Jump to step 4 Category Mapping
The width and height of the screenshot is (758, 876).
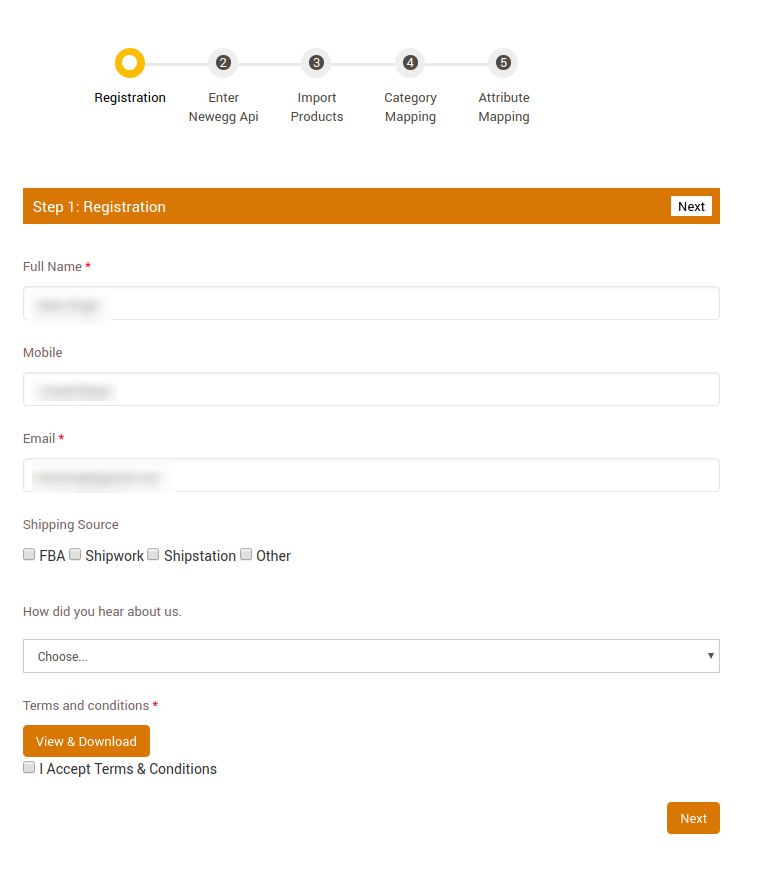[x=410, y=62]
